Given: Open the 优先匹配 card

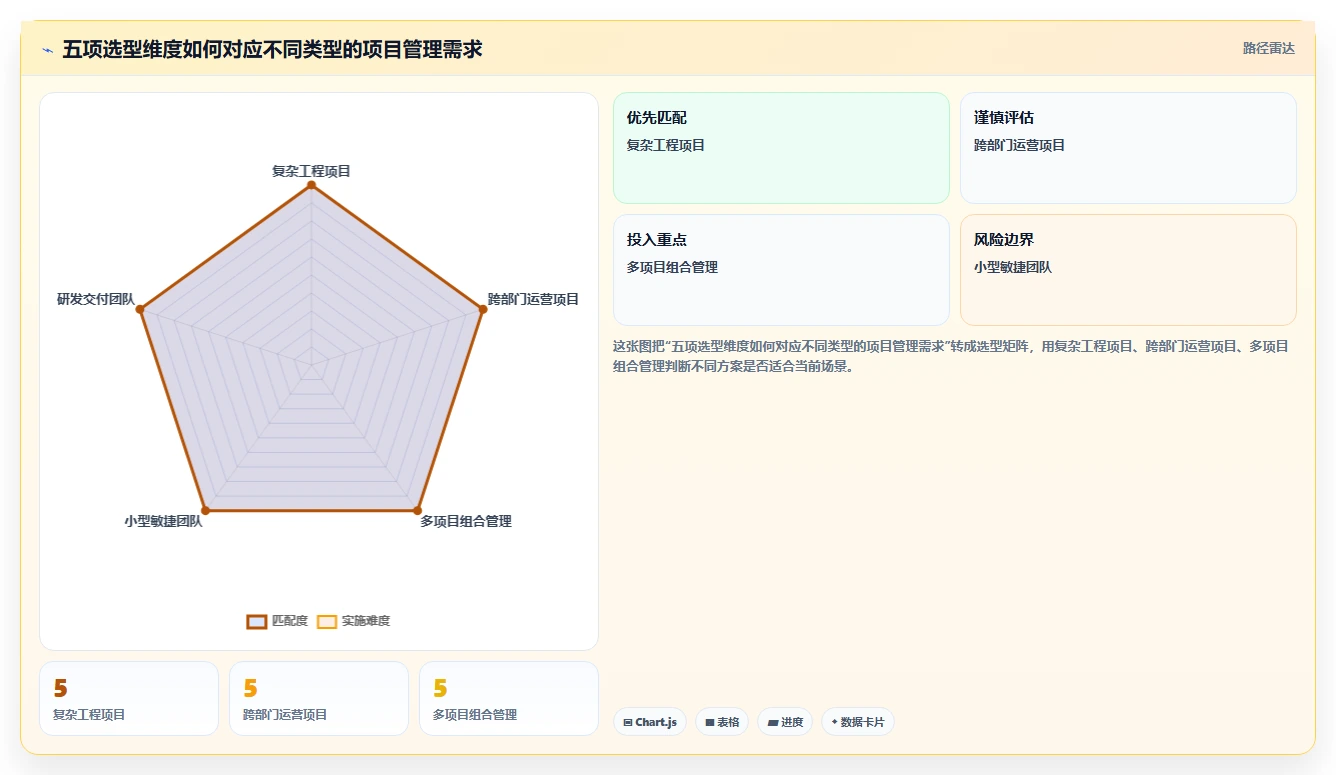Looking at the screenshot, I should click(781, 148).
